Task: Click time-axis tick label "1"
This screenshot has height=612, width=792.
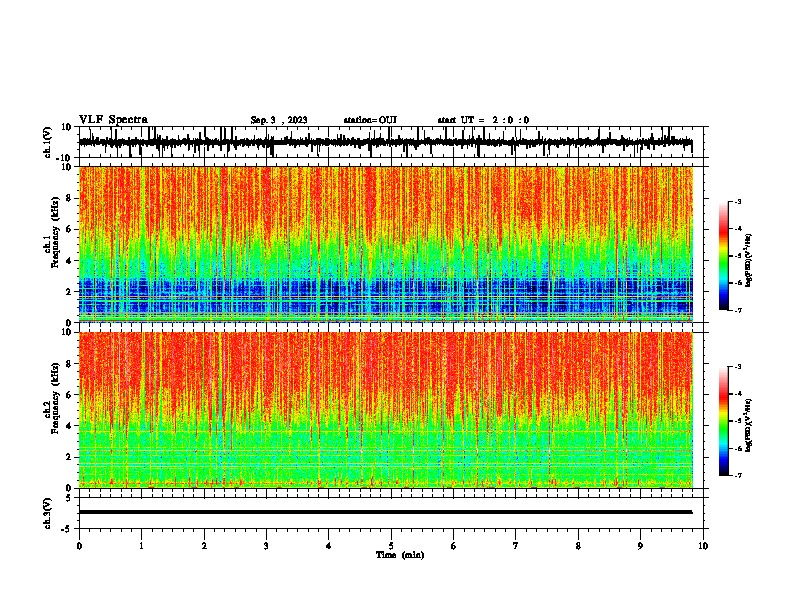Action: [x=141, y=546]
